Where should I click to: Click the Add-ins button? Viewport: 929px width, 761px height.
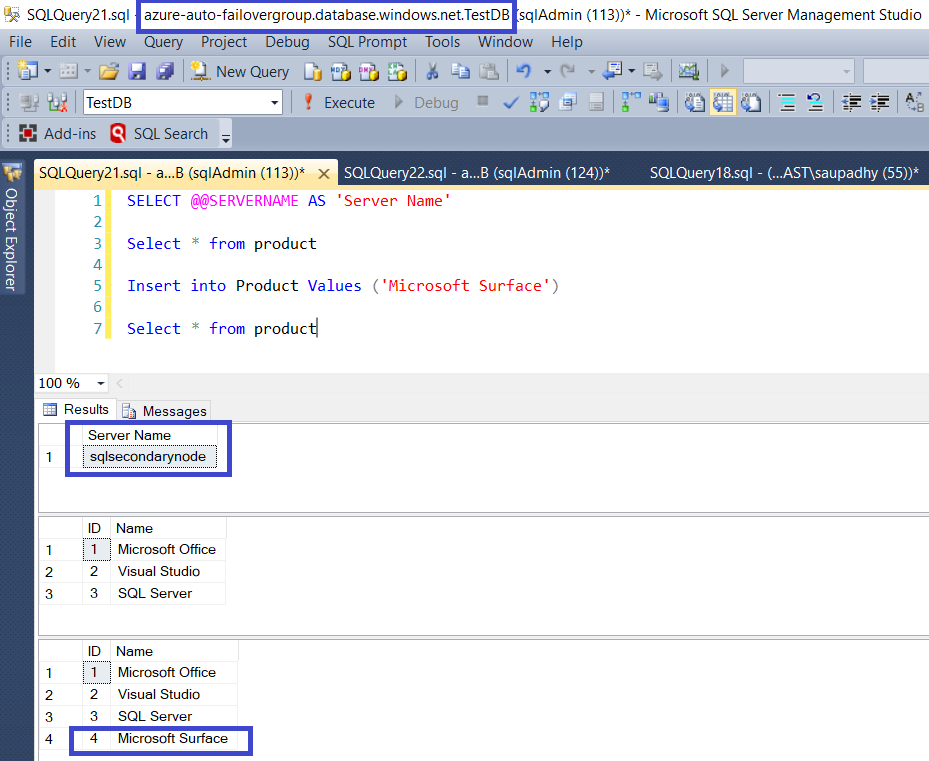(57, 133)
